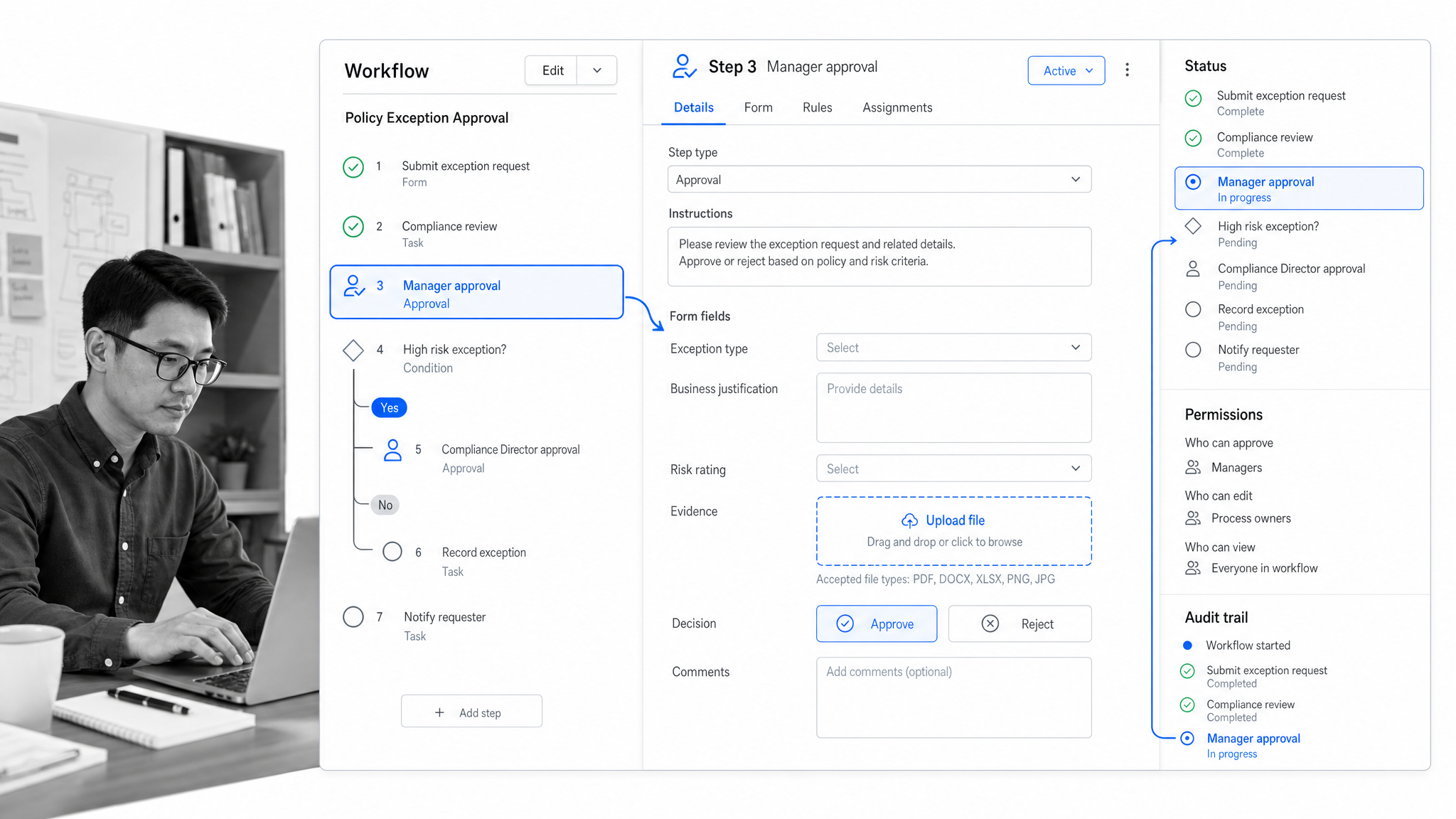Image resolution: width=1456 pixels, height=819 pixels.
Task: Select the No branch pill
Action: (x=385, y=505)
